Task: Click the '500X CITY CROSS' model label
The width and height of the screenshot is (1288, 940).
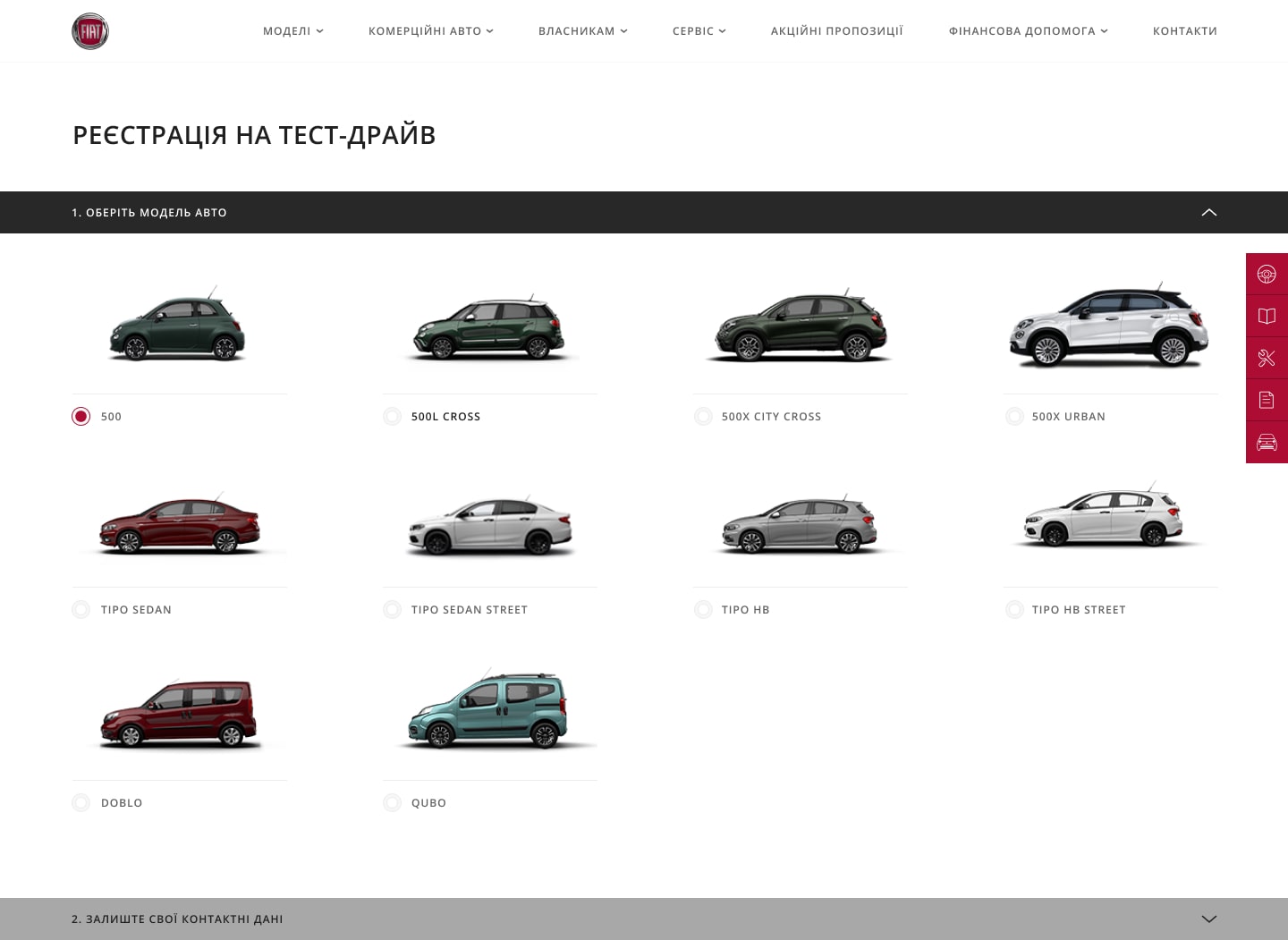Action: [771, 417]
